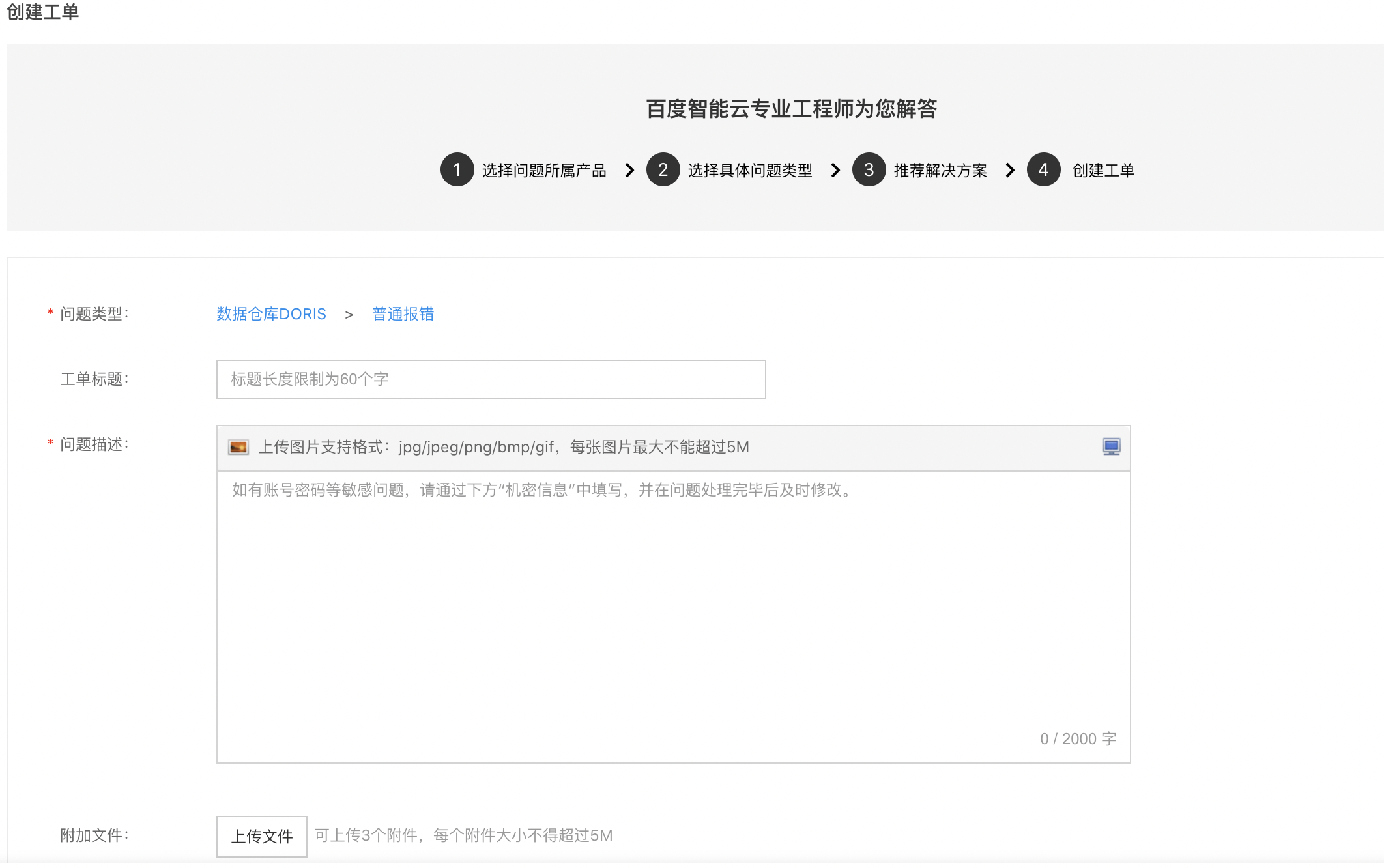Click the image upload icon in editor toolbar
The image size is (1384, 868).
click(x=238, y=447)
